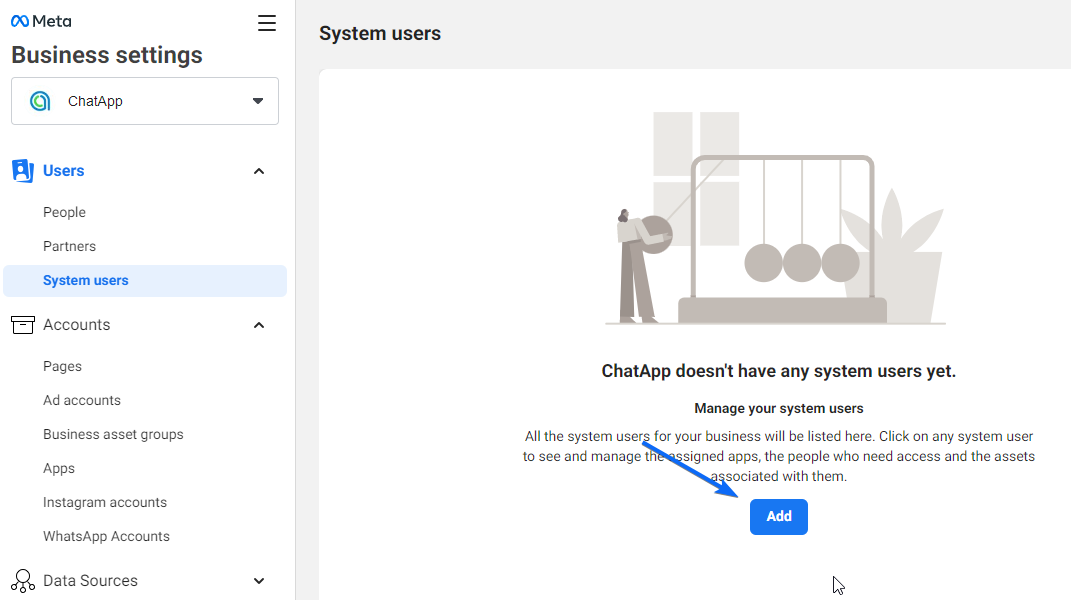The image size is (1071, 600).
Task: Open the Ad accounts settings
Action: pos(81,400)
